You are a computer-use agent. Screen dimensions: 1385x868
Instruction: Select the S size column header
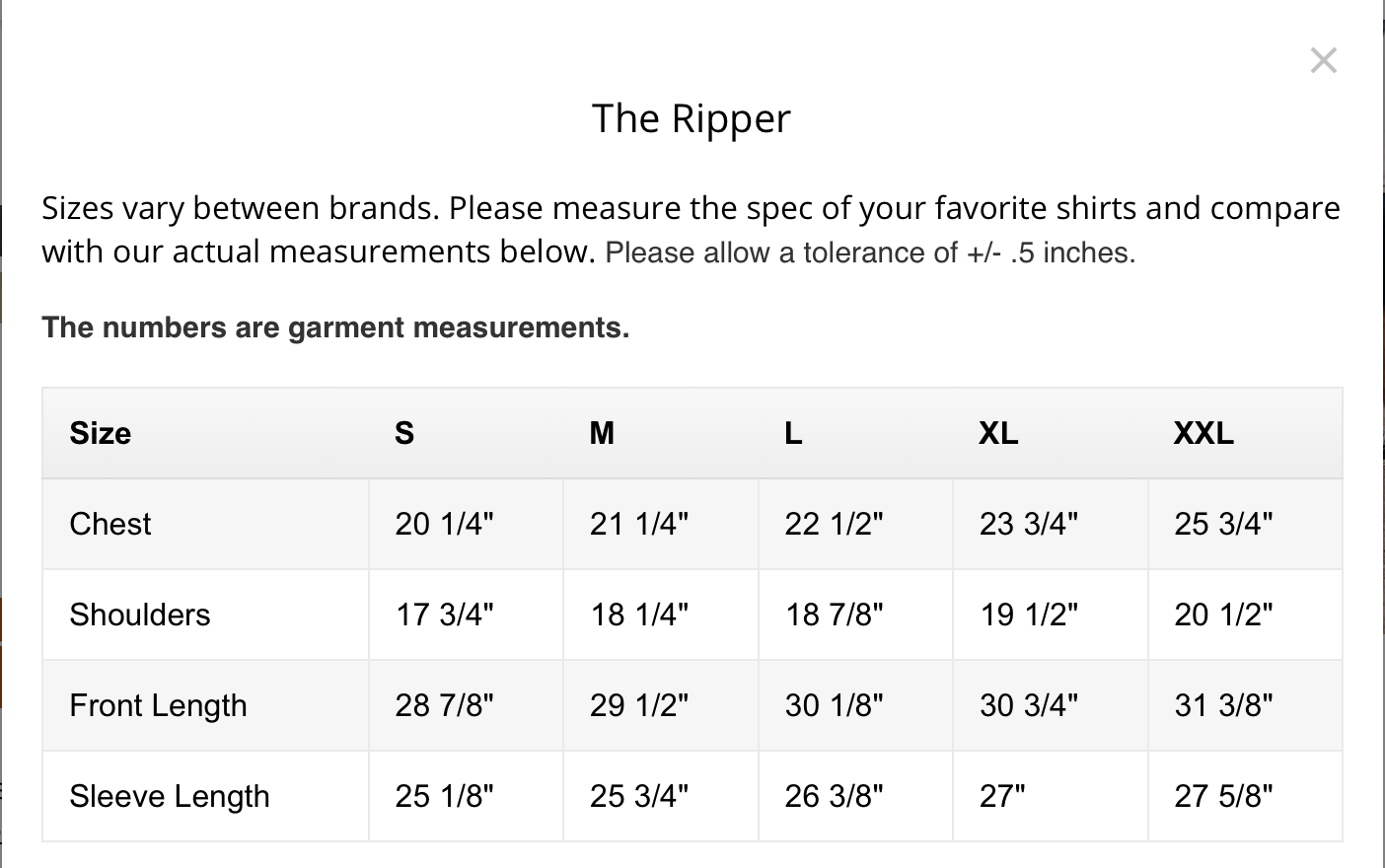click(404, 433)
